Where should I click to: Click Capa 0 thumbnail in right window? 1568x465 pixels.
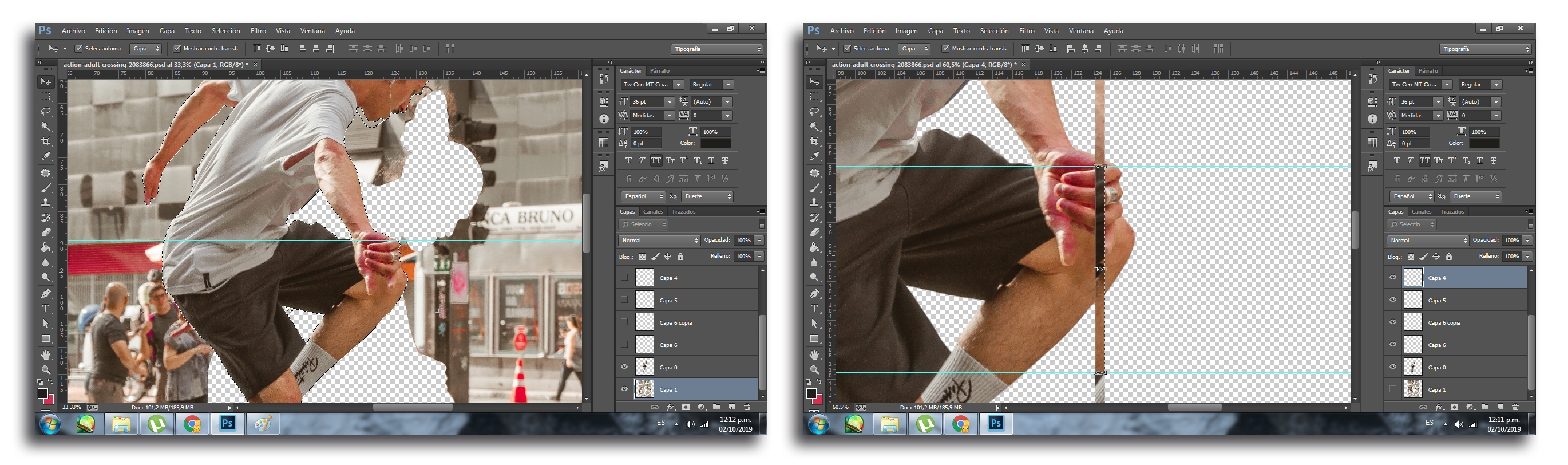point(1413,367)
